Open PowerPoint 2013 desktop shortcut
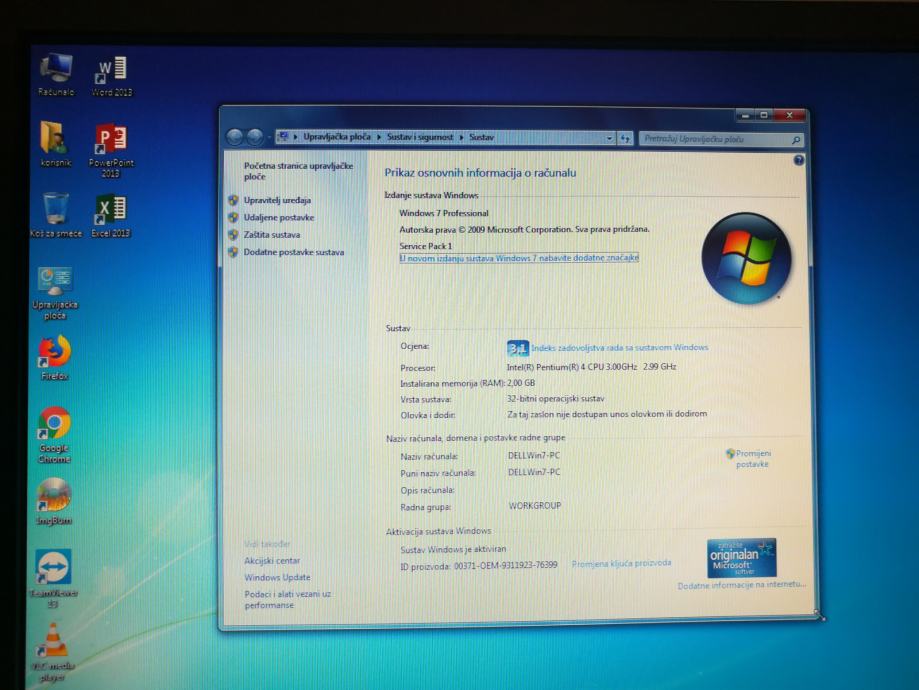 [111, 150]
